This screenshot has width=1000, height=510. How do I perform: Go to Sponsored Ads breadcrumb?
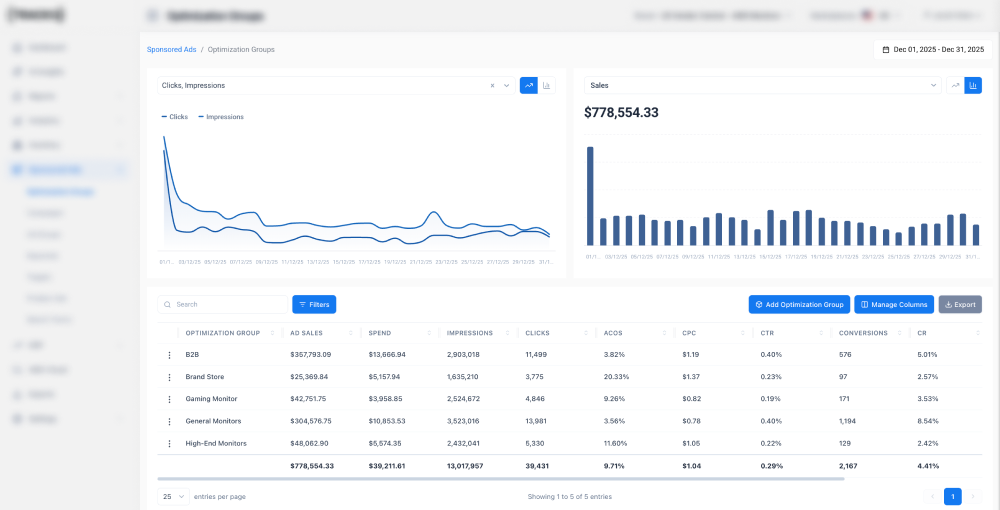tap(172, 49)
